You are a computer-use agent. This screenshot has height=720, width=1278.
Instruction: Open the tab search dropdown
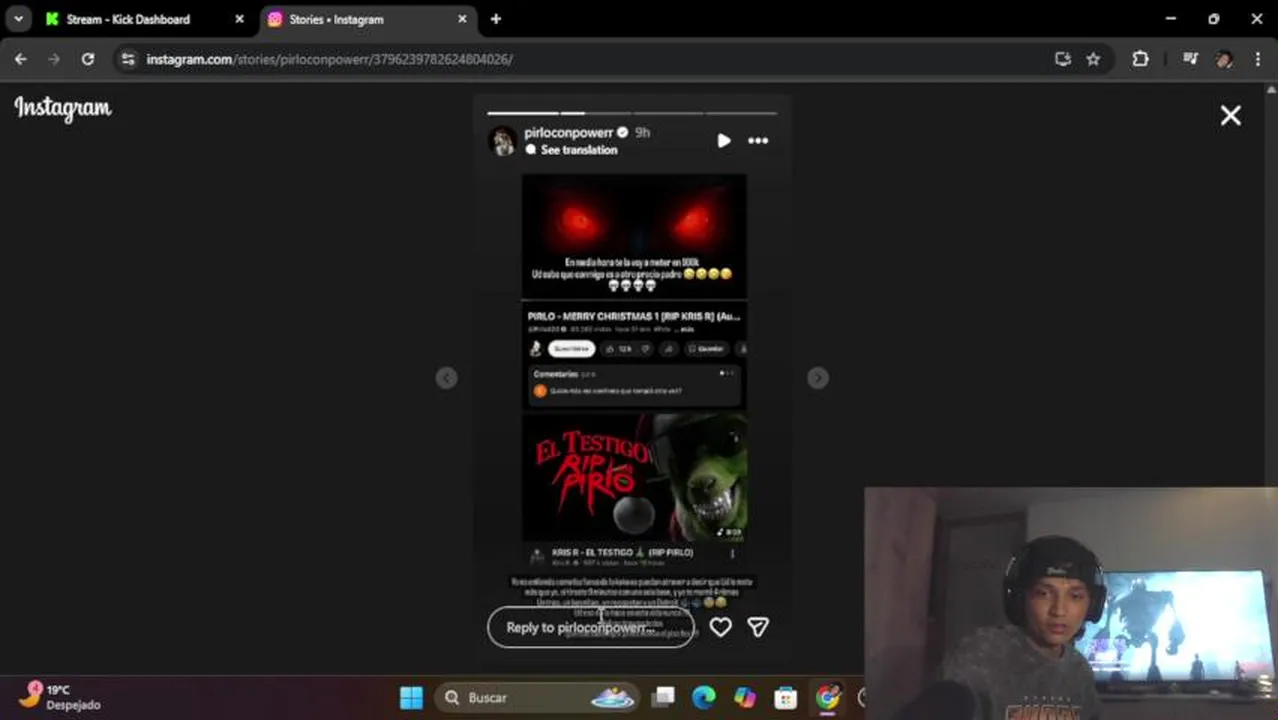tap(18, 19)
